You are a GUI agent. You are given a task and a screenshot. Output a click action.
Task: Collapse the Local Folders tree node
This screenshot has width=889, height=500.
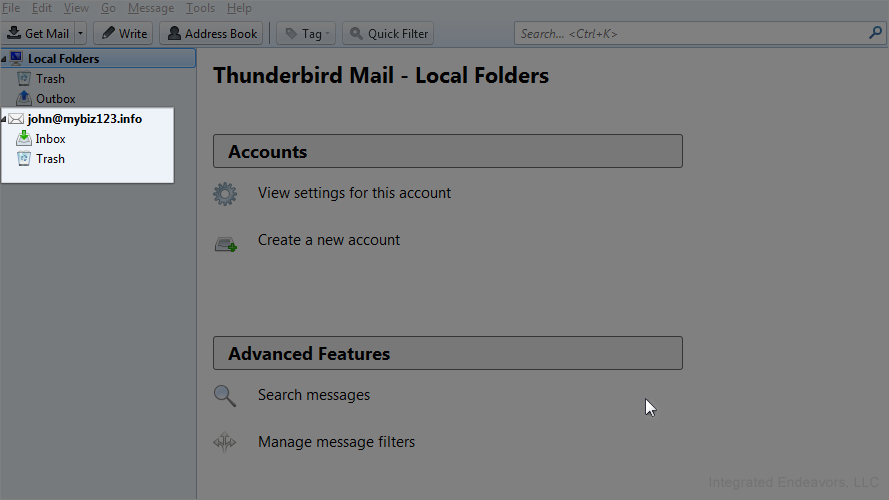(4, 59)
